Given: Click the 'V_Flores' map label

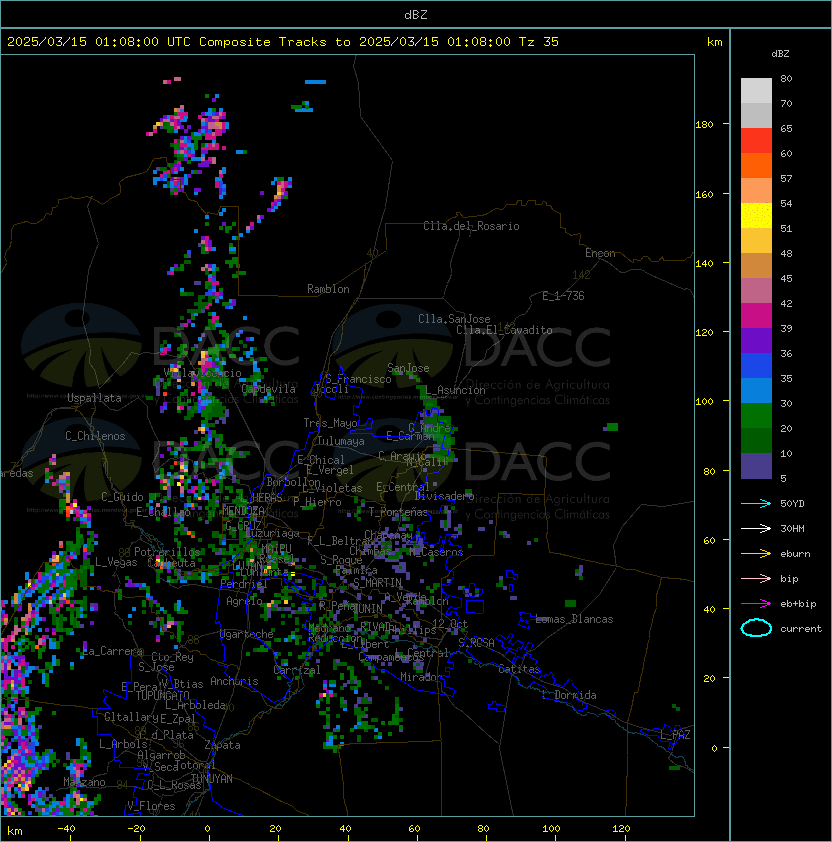Looking at the screenshot, I should [151, 806].
